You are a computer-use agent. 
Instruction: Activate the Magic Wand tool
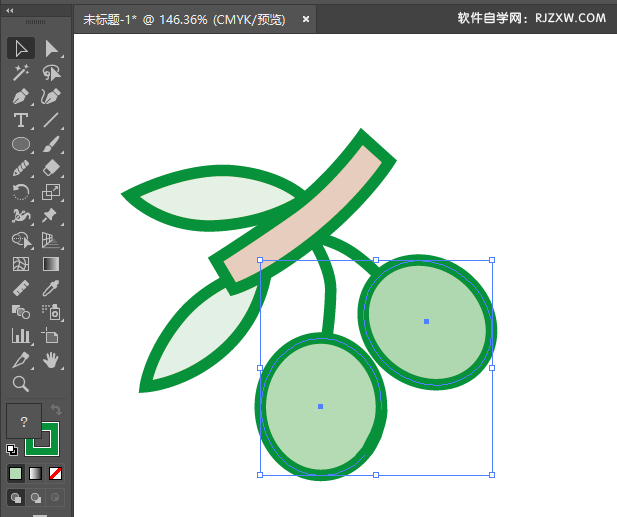[x=21, y=73]
